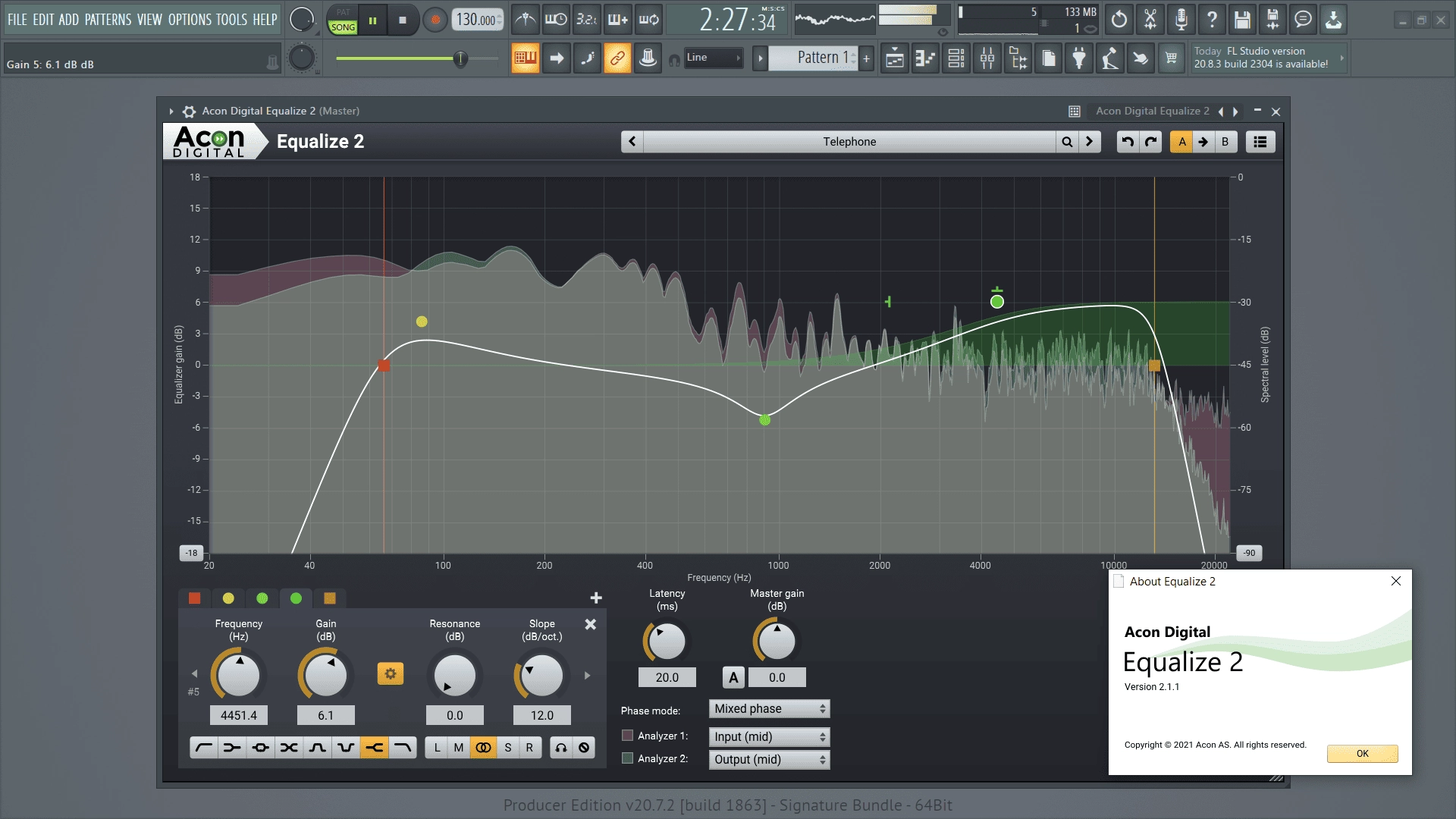Viewport: 1456px width, 819px height.
Task: Open the preset search magnifier
Action: pos(1067,142)
